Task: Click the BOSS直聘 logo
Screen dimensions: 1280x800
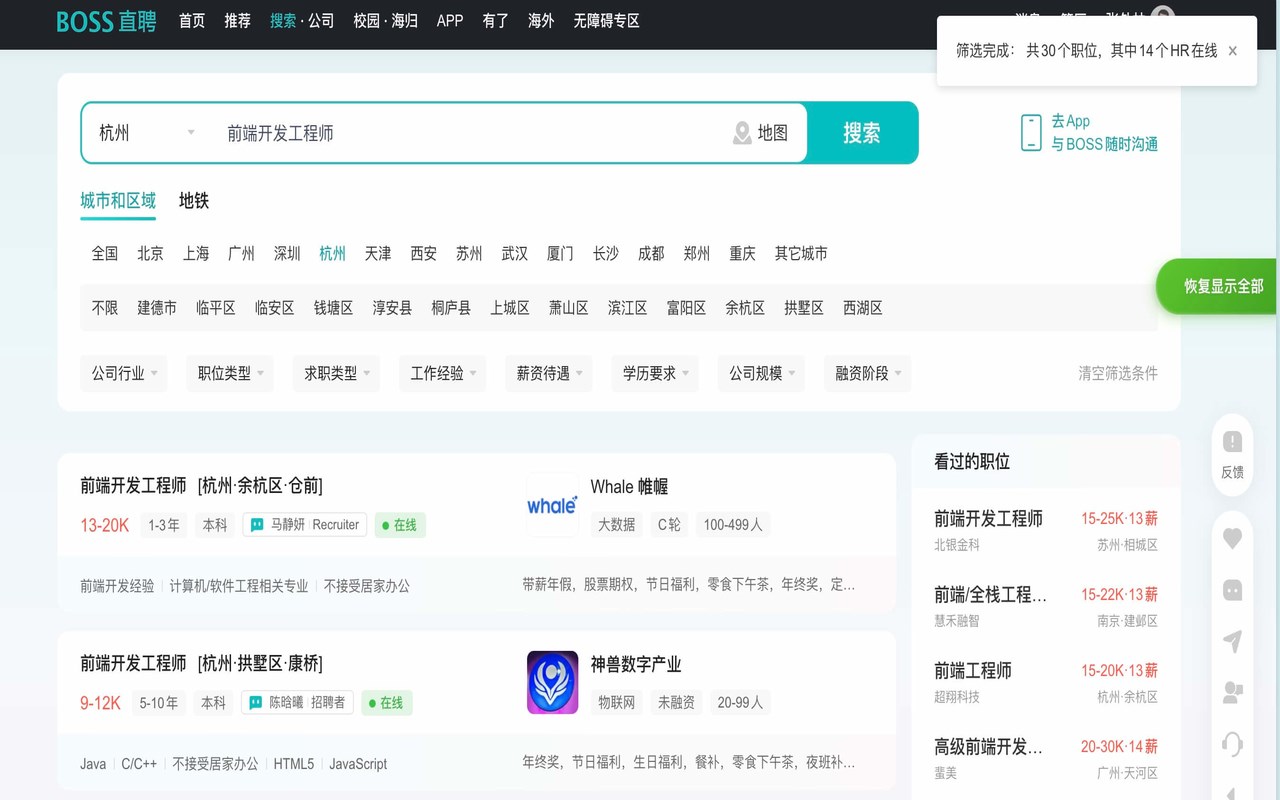Action: [106, 21]
